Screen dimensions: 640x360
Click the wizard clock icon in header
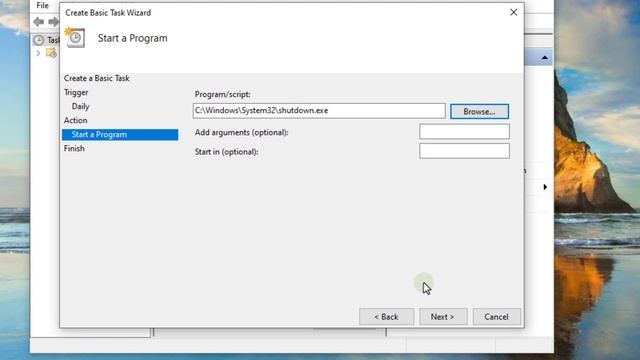point(75,38)
